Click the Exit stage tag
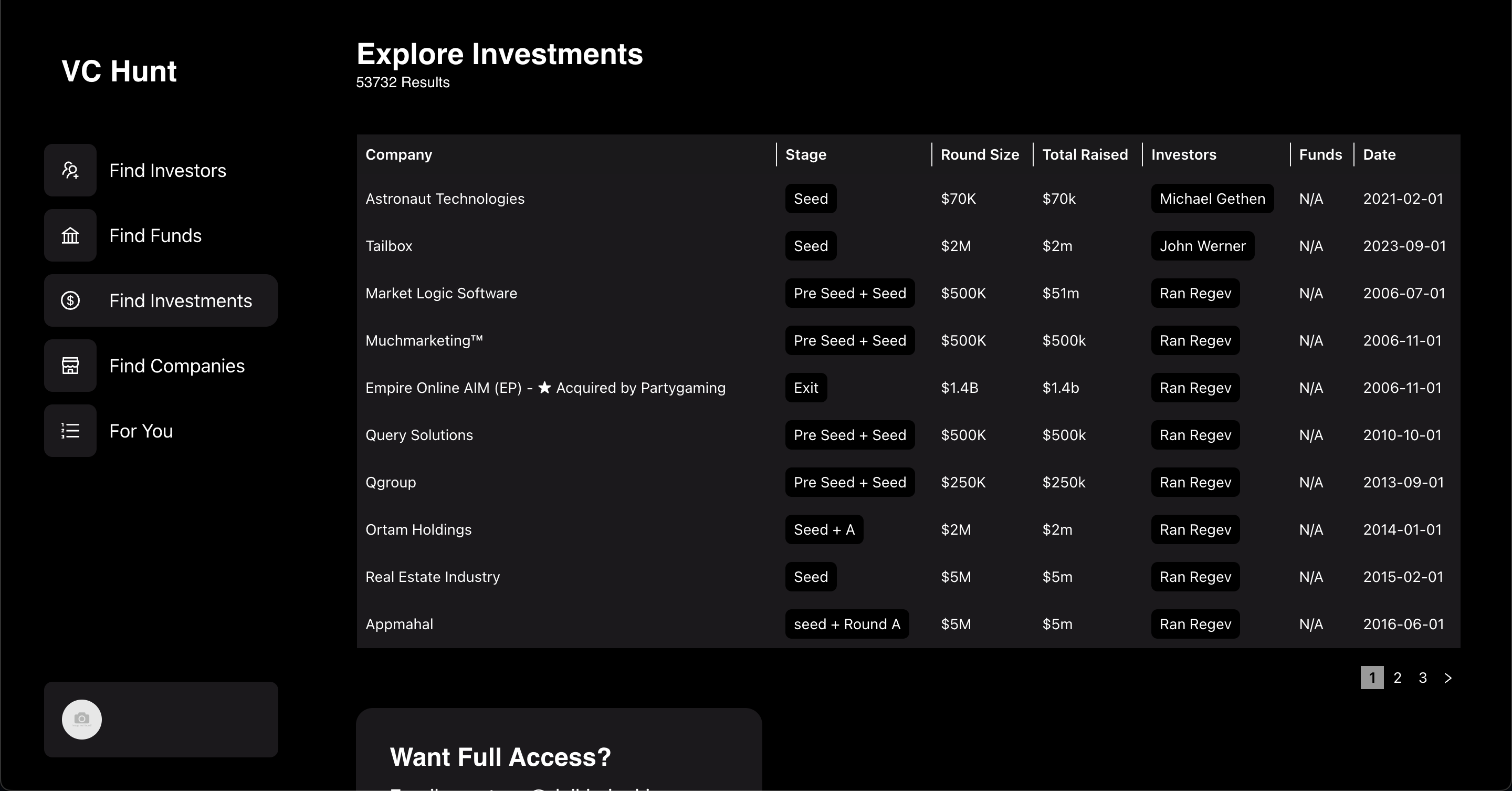The width and height of the screenshot is (1512, 791). [x=806, y=388]
